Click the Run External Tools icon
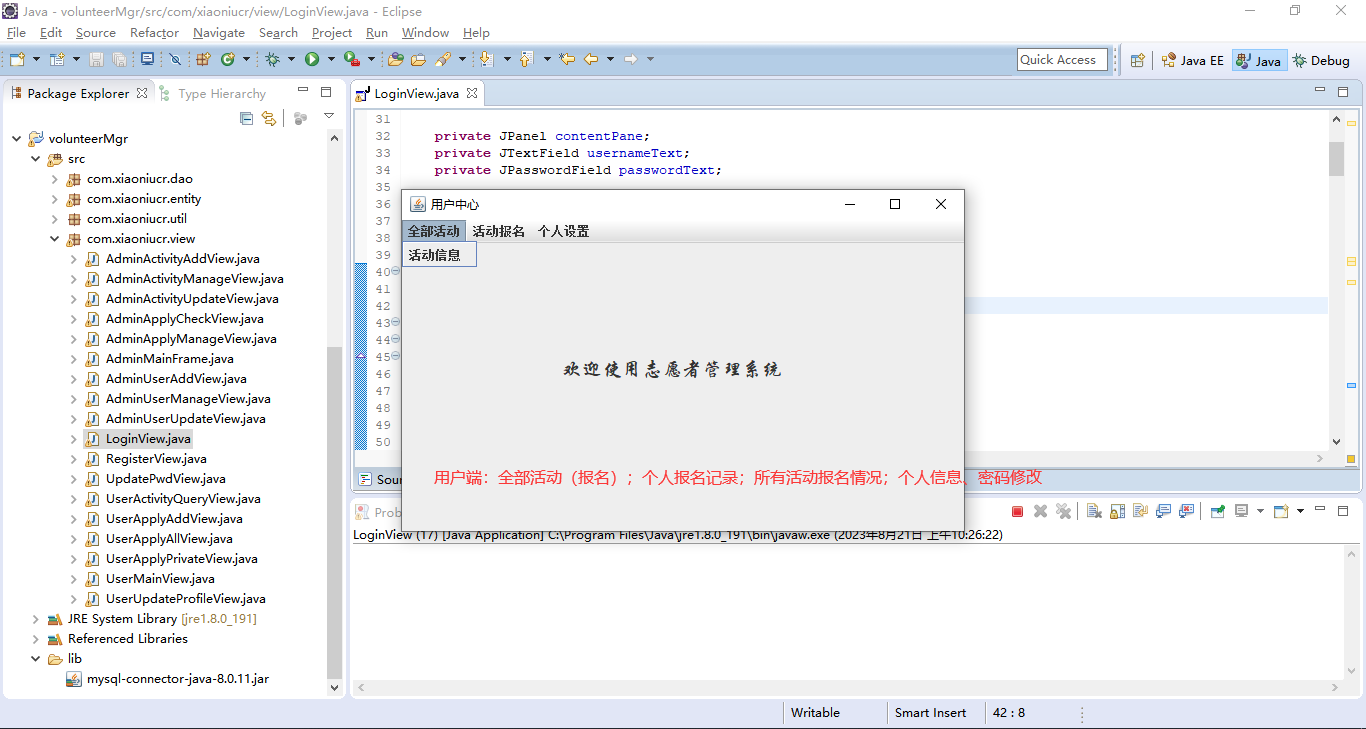 pos(352,59)
